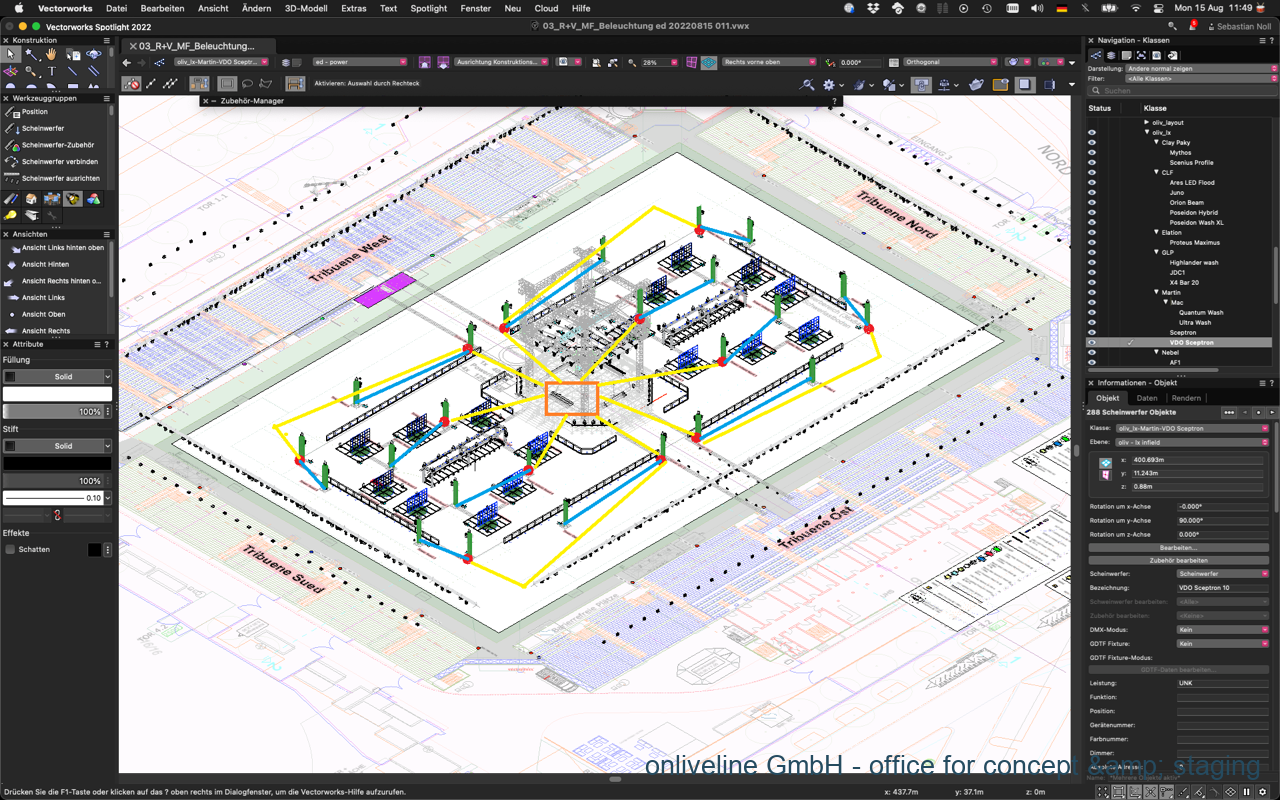The width and height of the screenshot is (1280, 800).
Task: Open the Füllung Solid dropdown
Action: (57, 376)
